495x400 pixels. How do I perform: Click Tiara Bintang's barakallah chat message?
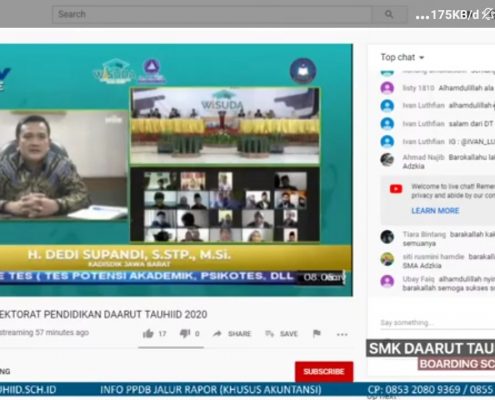[449, 239]
